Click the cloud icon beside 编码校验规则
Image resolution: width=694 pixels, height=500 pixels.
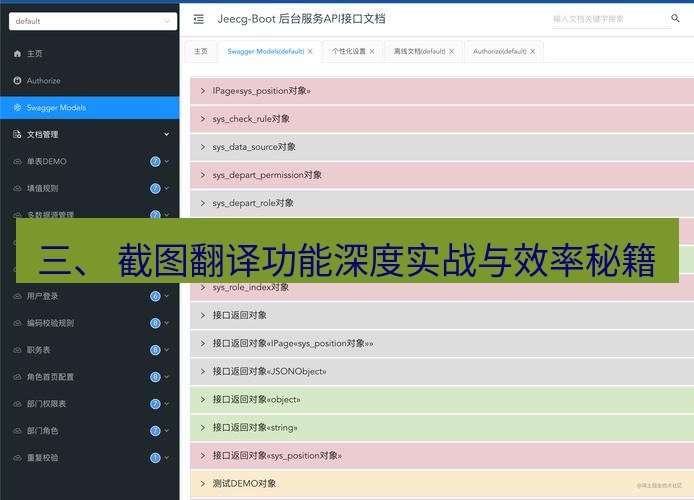tap(17, 323)
